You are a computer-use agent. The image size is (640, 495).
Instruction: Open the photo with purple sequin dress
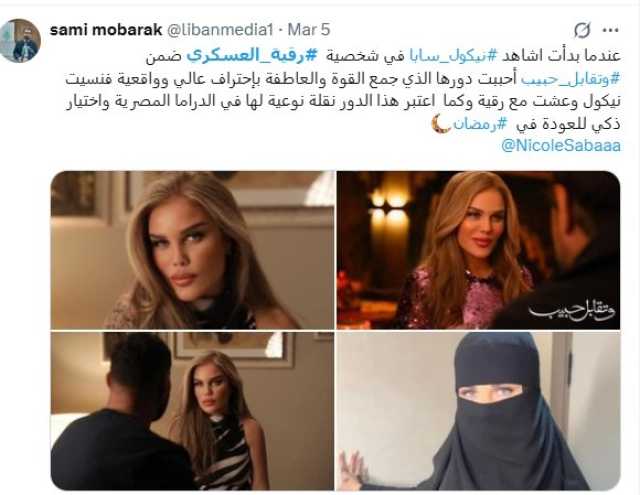coord(478,250)
